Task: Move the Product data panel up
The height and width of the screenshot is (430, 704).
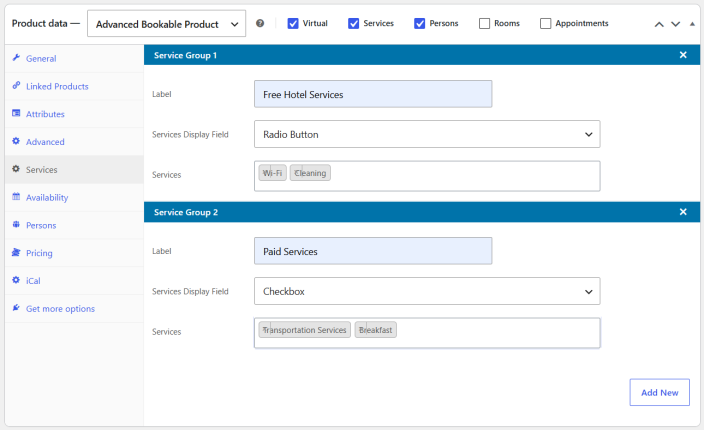Action: click(x=659, y=24)
